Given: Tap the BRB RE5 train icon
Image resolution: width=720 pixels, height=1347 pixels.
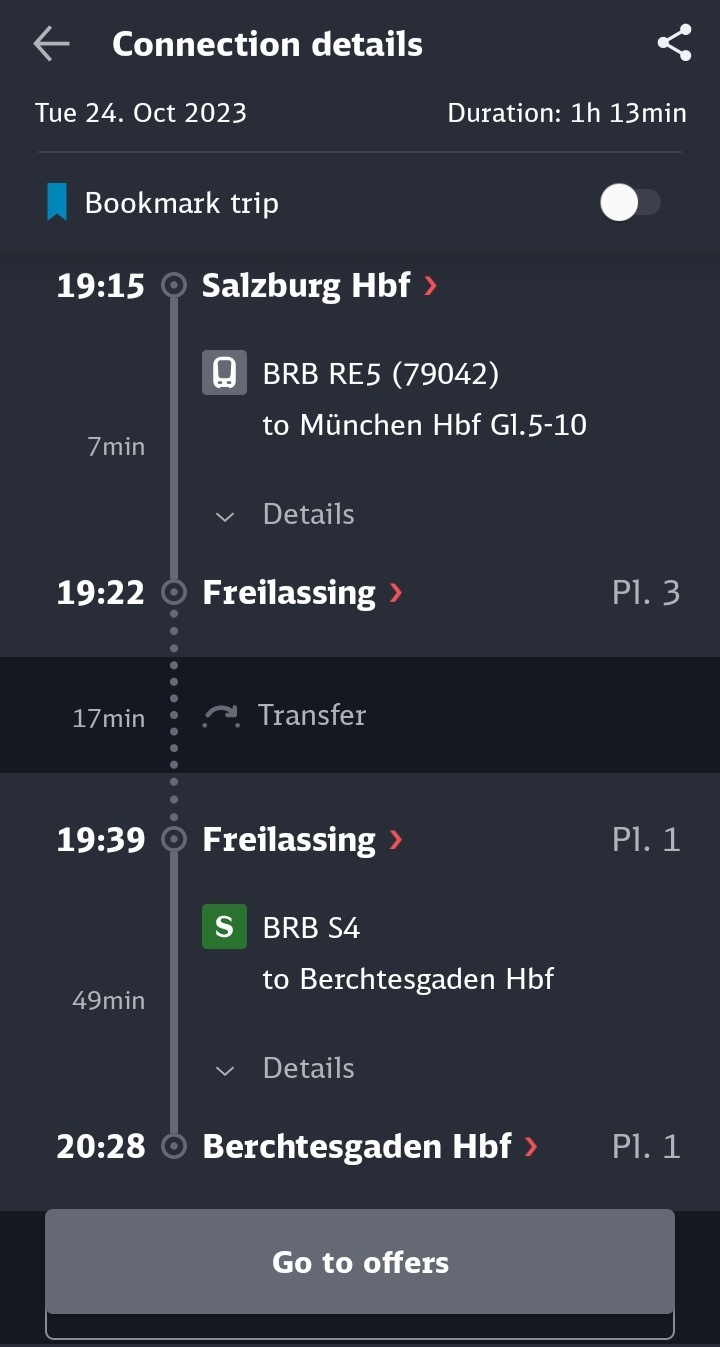Looking at the screenshot, I should click(x=224, y=373).
